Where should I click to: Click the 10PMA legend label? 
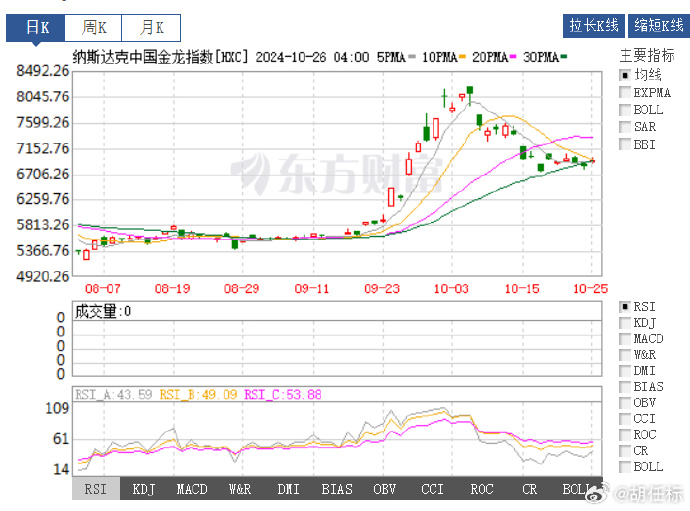pyautogui.click(x=440, y=57)
